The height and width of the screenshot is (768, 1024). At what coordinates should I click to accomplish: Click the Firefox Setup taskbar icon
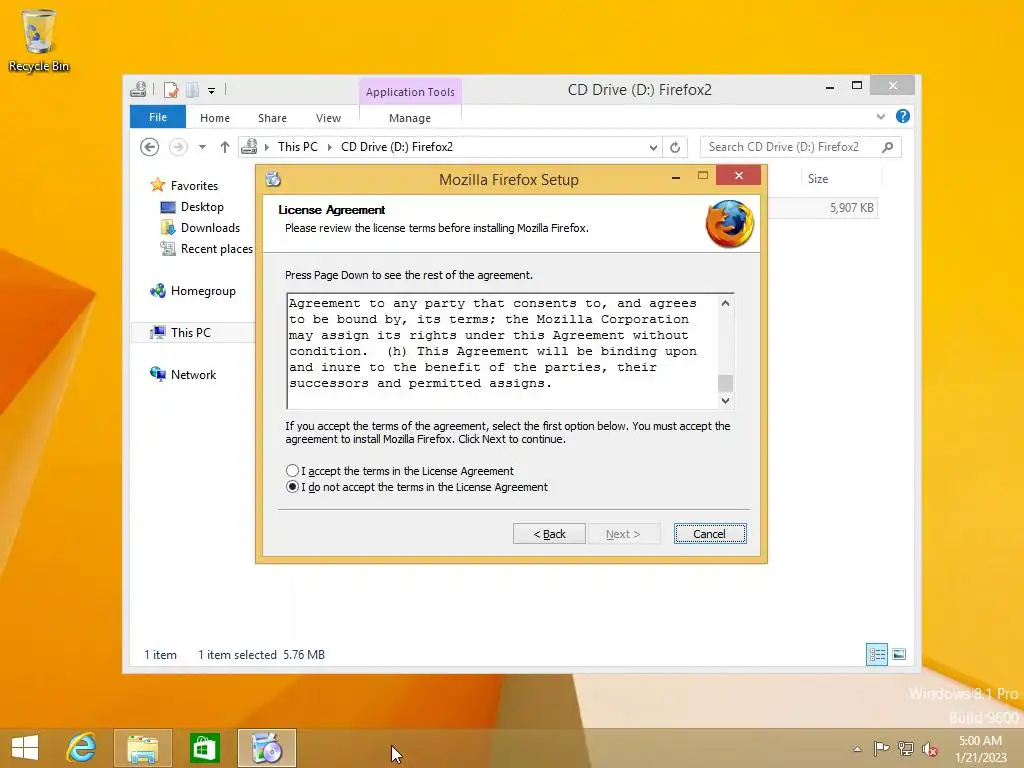266,748
